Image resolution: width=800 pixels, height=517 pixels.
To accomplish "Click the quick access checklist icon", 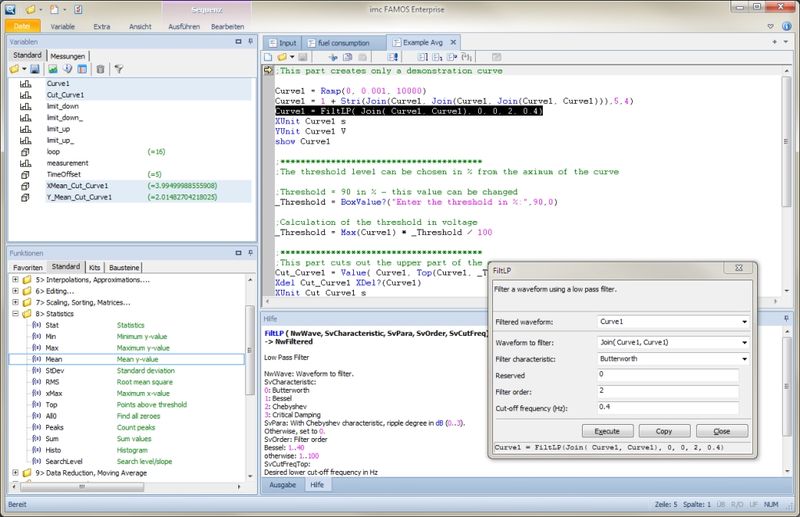I will pos(78,9).
